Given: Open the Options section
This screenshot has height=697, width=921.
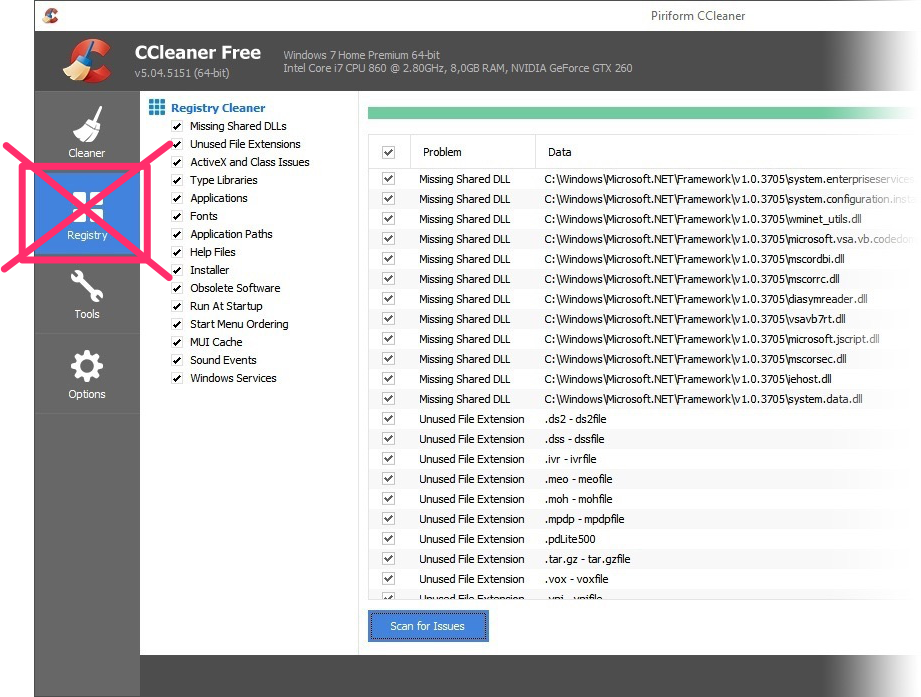Looking at the screenshot, I should coord(87,375).
